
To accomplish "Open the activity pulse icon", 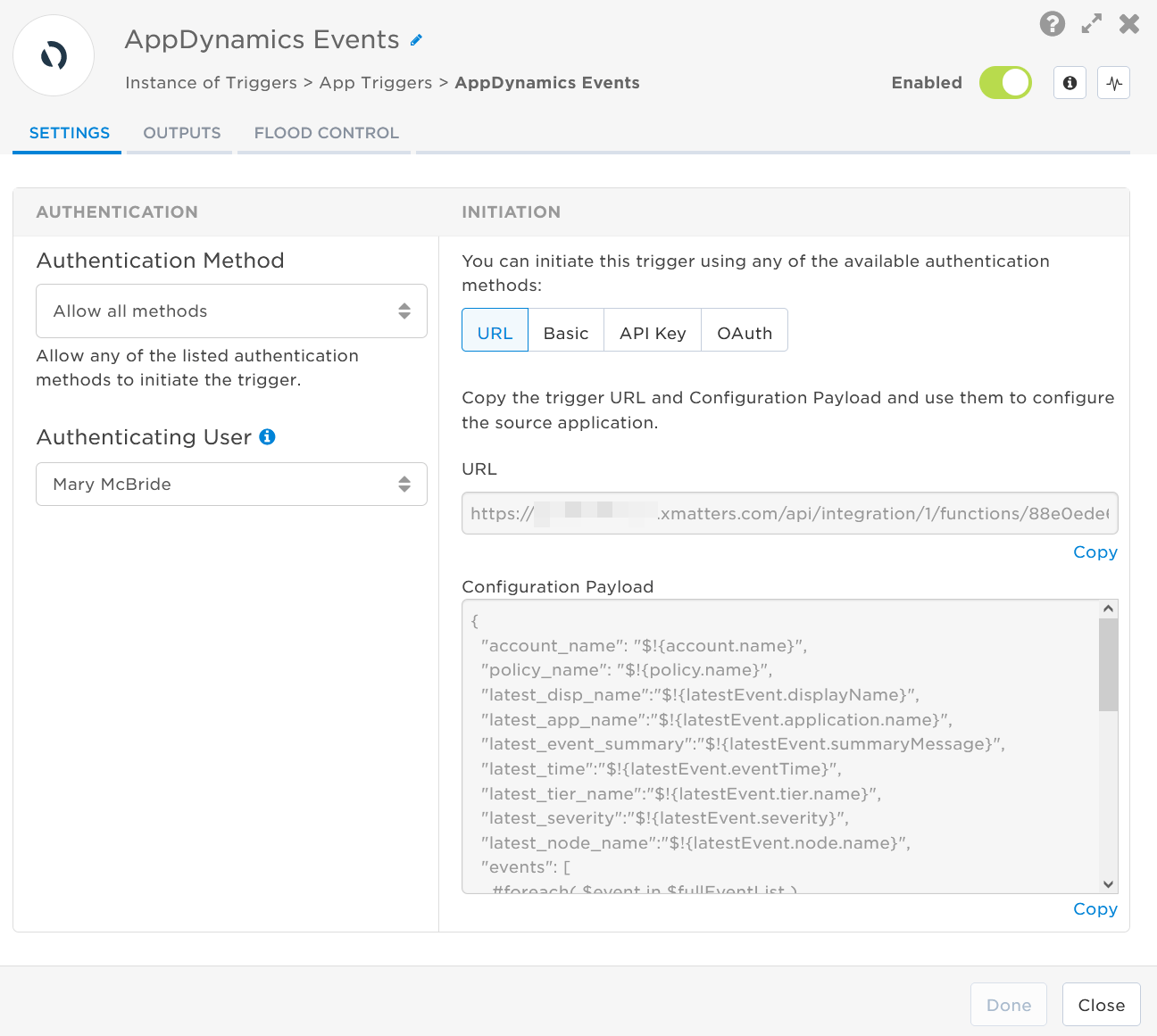I will point(1113,83).
